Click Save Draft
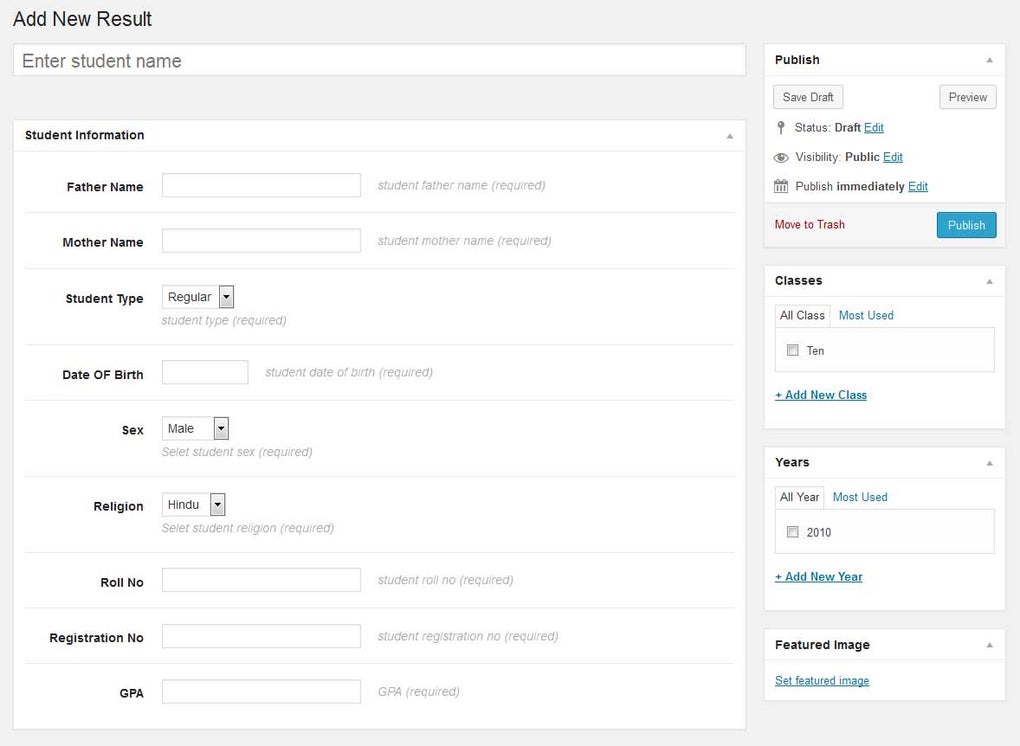The image size is (1020, 746). [807, 96]
